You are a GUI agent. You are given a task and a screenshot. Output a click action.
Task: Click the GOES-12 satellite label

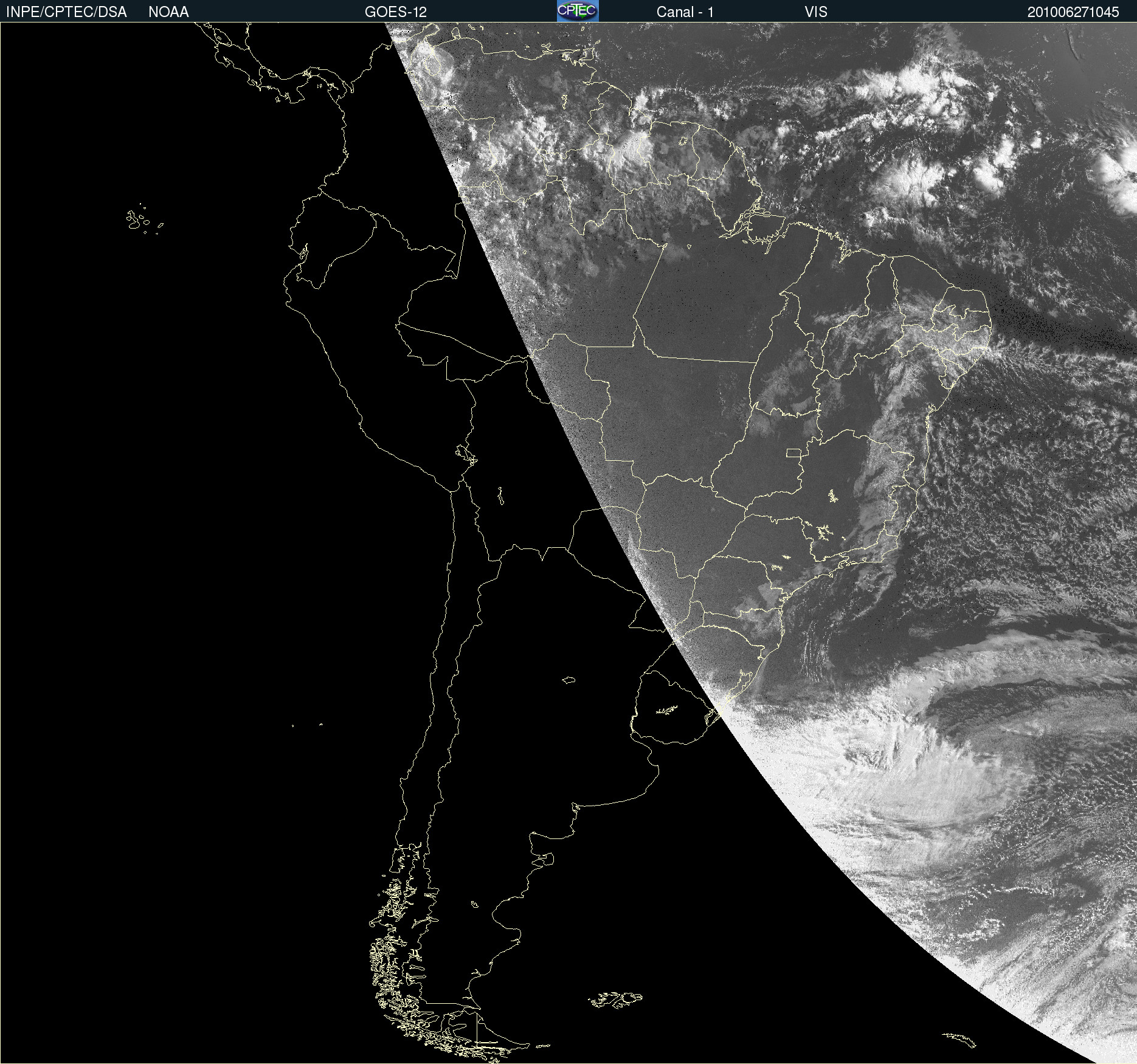click(x=396, y=12)
